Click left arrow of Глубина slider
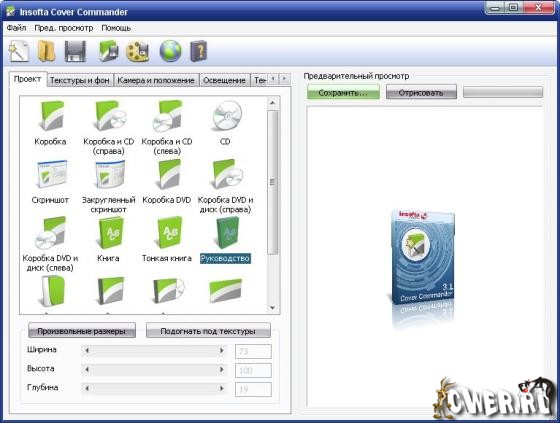Screen dimensions: 560x423 tap(87, 388)
